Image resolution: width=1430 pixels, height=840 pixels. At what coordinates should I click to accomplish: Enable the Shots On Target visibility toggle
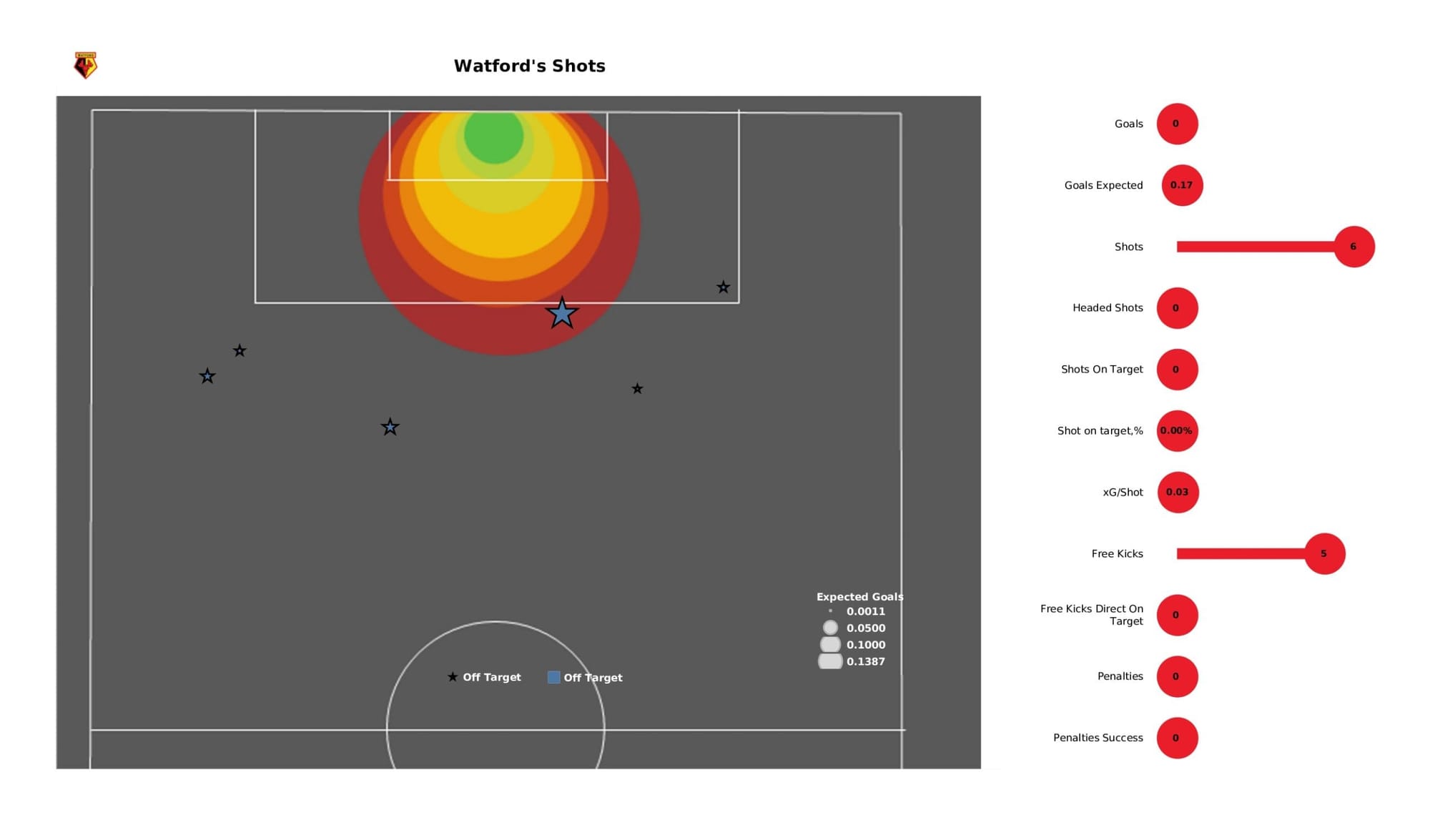[1176, 369]
